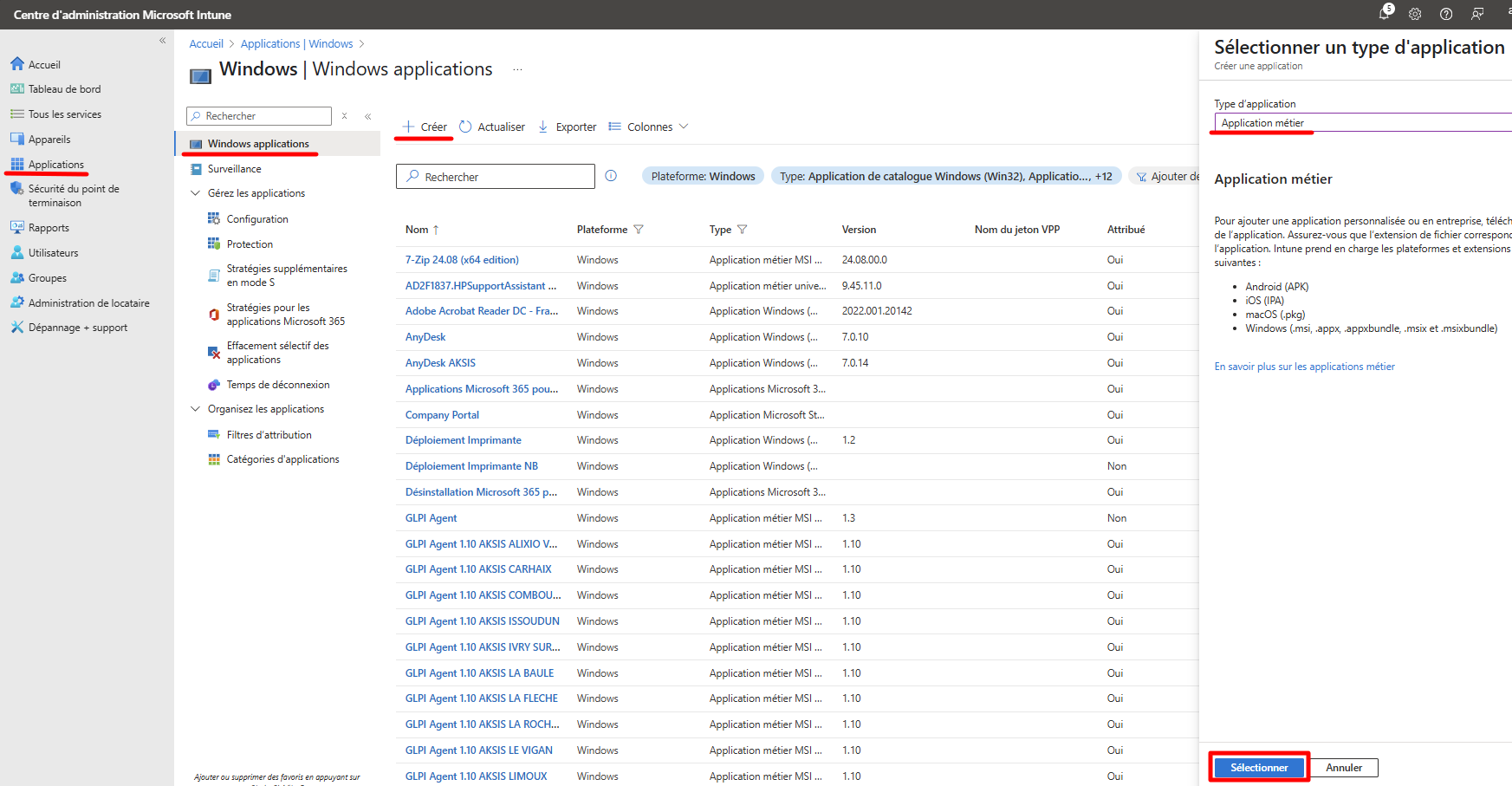Viewport: 1512px width, 786px height.
Task: Click the Sécurité du point de terminaison shield icon
Action: pyautogui.click(x=17, y=189)
